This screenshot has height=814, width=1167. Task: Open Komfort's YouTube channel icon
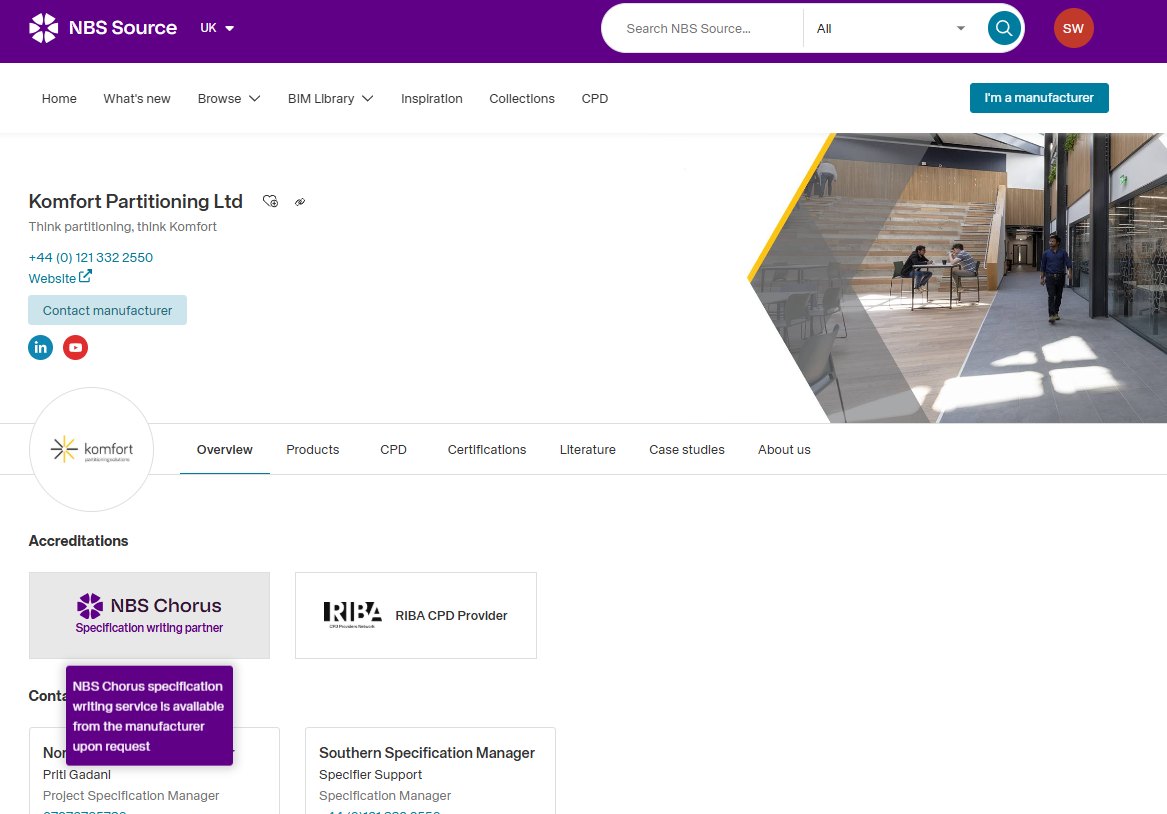(x=75, y=347)
